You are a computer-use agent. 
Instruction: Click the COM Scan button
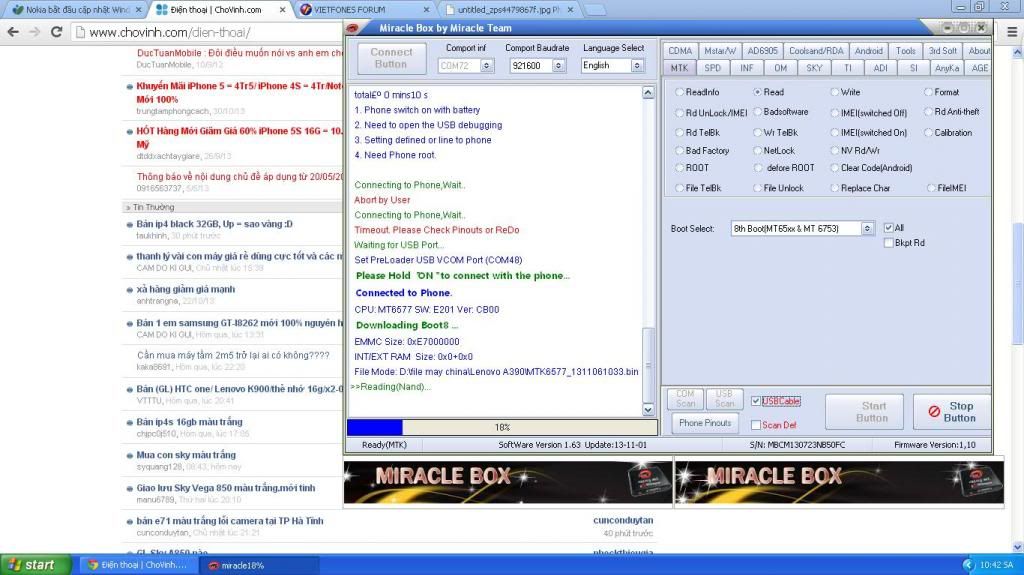click(685, 399)
